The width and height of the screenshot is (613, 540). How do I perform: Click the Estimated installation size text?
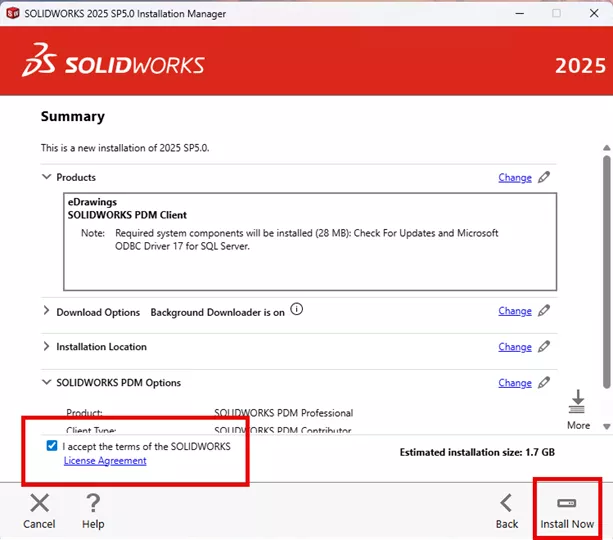point(477,452)
